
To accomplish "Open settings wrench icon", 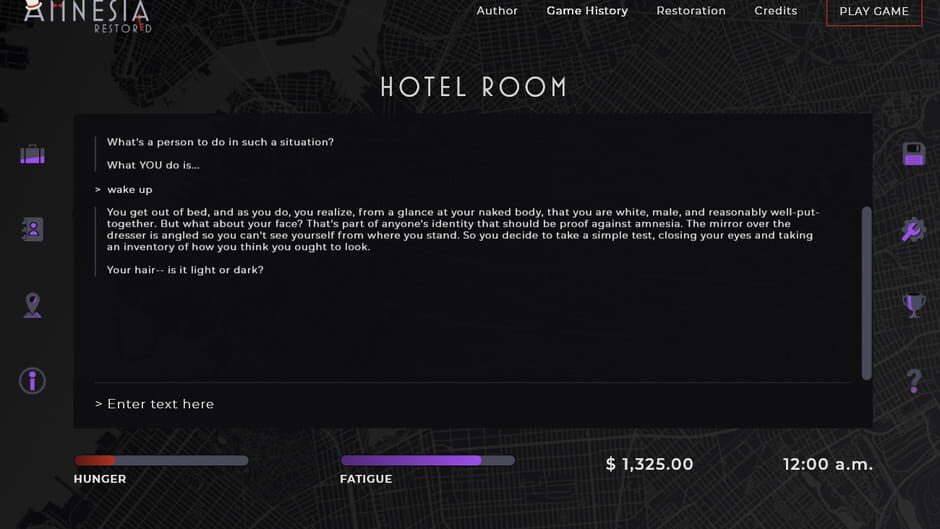I will (x=913, y=230).
